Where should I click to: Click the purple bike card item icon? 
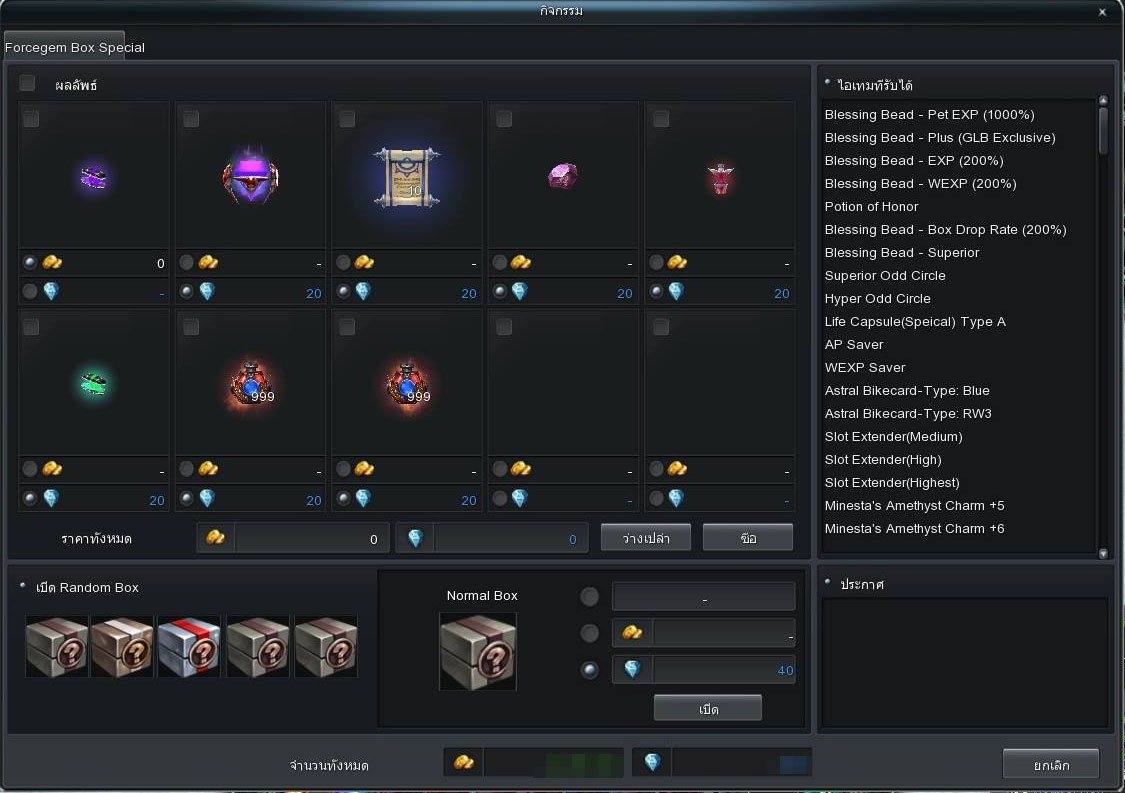coord(94,178)
